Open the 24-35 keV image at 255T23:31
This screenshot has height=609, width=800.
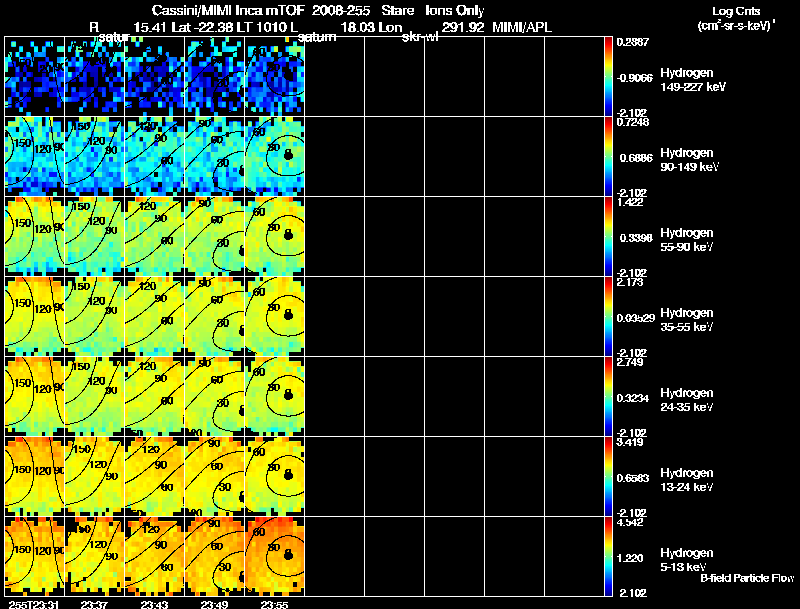[x=35, y=397]
